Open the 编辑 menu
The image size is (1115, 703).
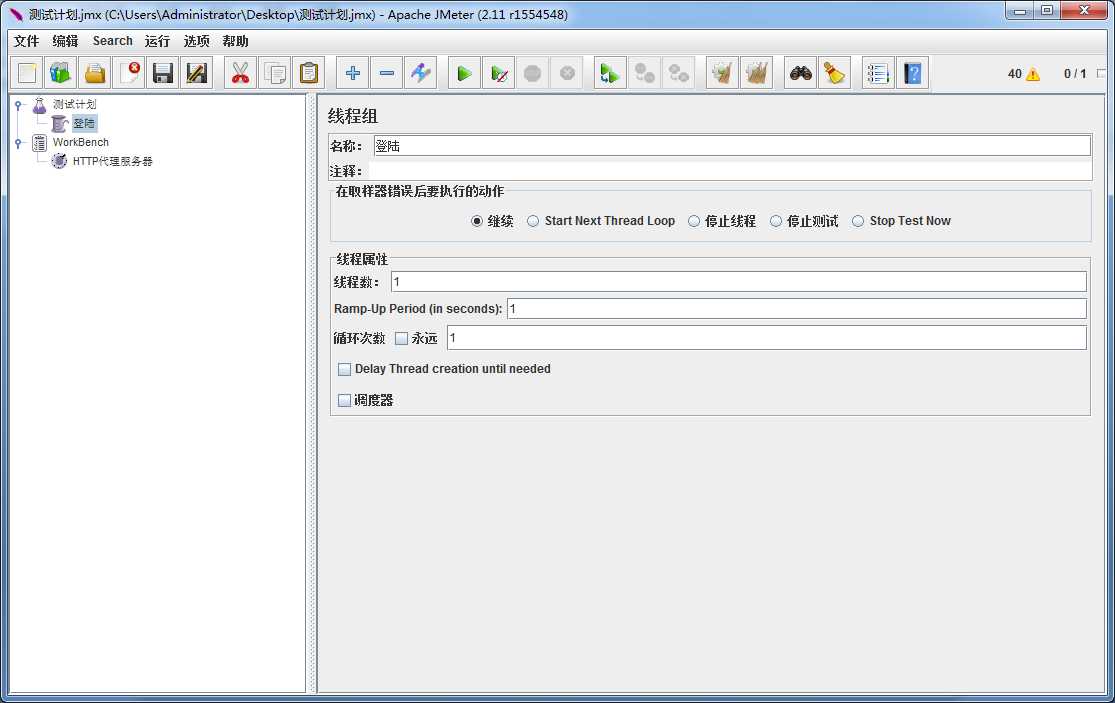point(65,41)
